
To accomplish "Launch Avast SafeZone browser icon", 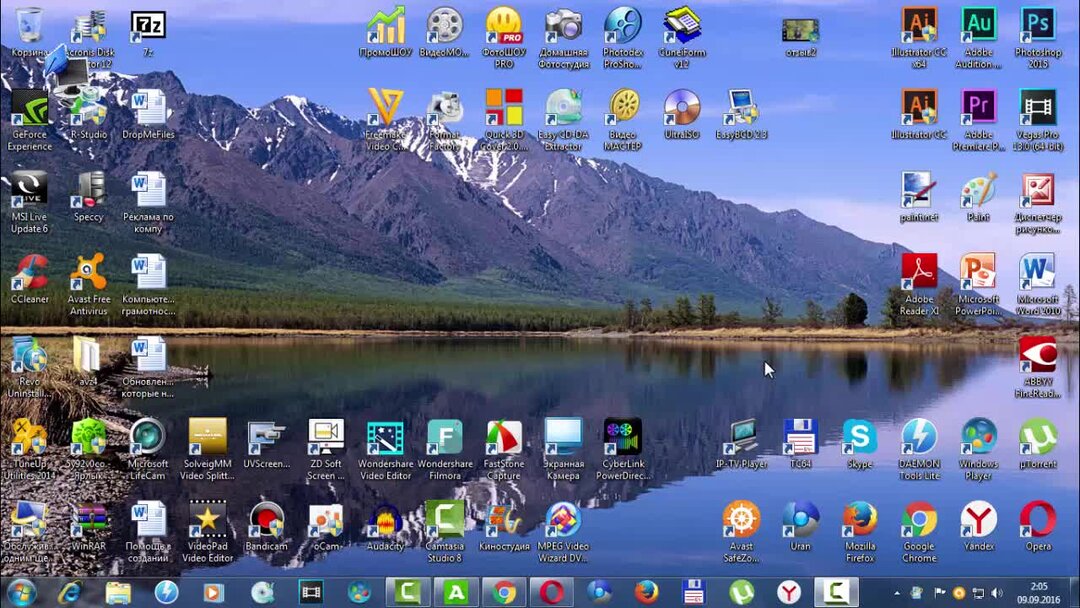I will 741,532.
